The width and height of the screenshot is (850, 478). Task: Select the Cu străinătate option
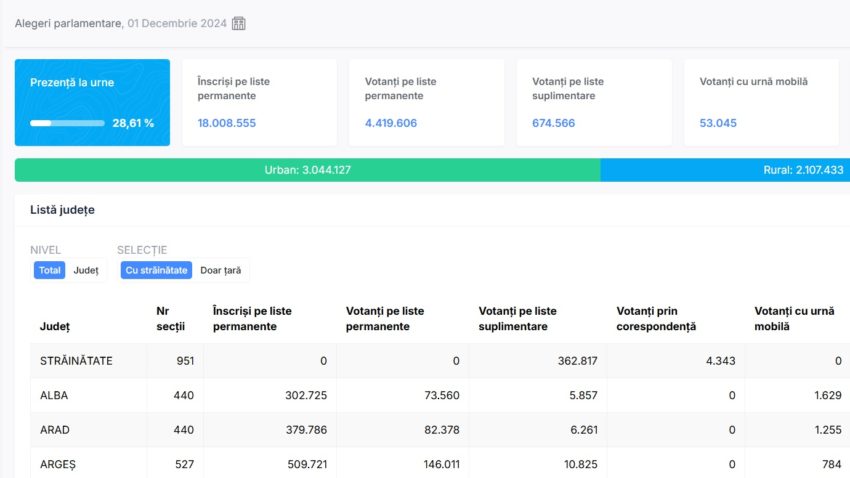(156, 270)
